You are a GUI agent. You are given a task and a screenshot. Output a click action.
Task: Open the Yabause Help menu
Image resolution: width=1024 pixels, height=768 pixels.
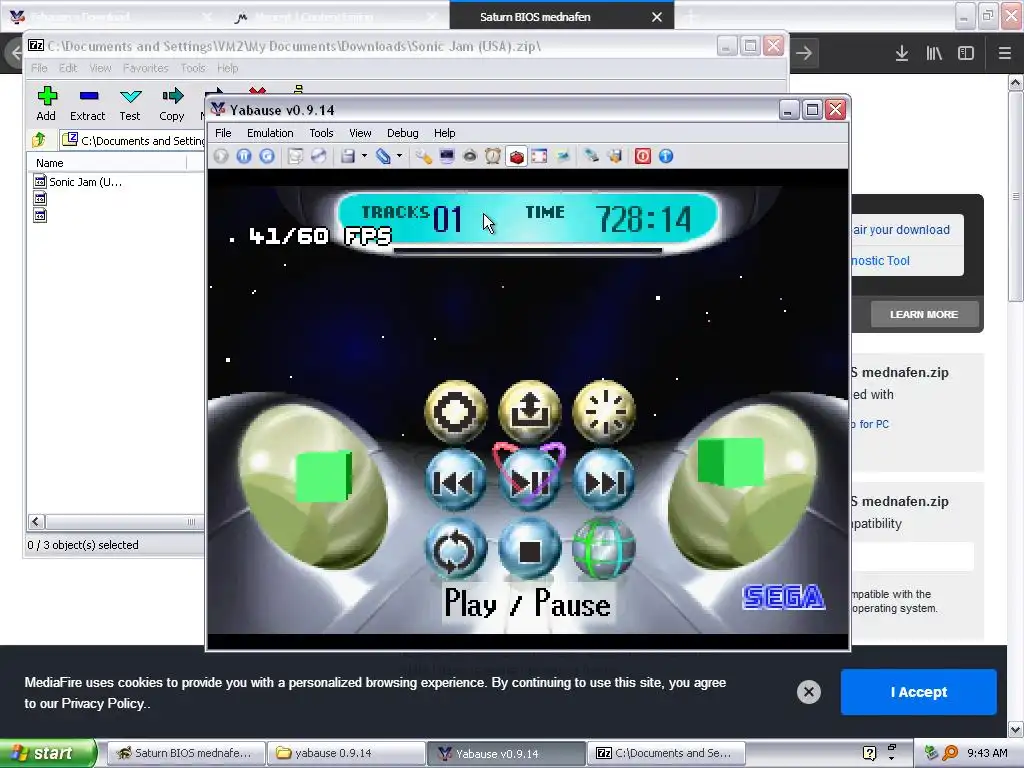(444, 133)
